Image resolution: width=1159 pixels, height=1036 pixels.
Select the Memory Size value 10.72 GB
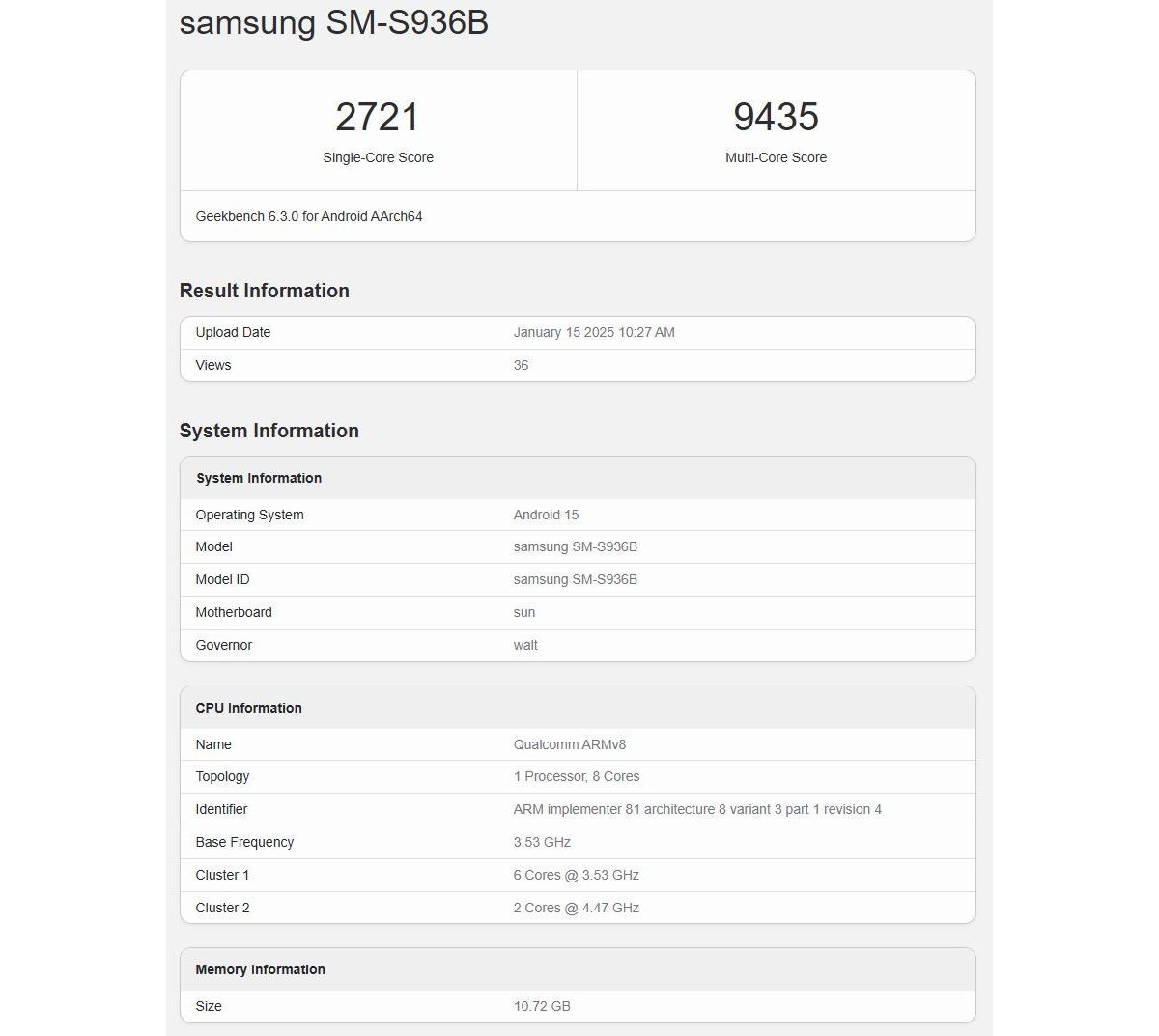click(x=542, y=1006)
